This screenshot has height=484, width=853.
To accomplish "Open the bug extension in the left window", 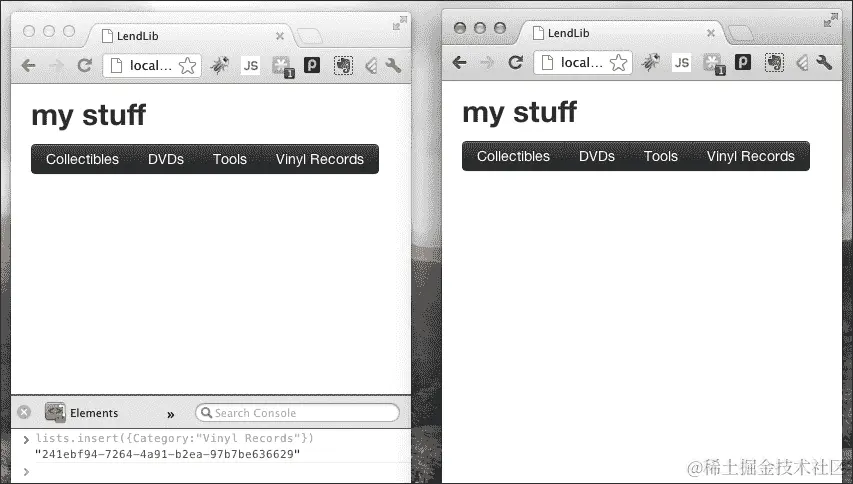I will pyautogui.click(x=219, y=66).
